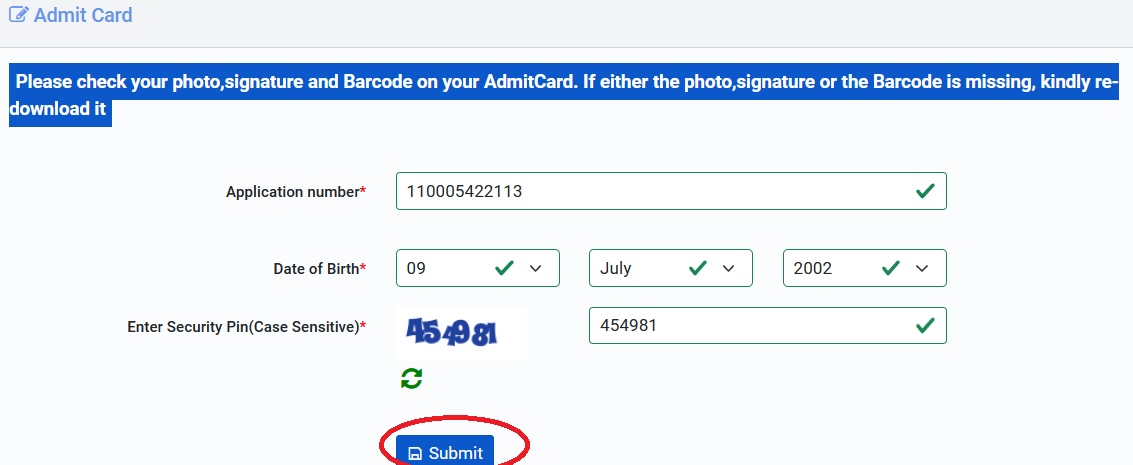Image resolution: width=1133 pixels, height=465 pixels.
Task: Expand the month selector chevron arrow
Action: pyautogui.click(x=728, y=269)
